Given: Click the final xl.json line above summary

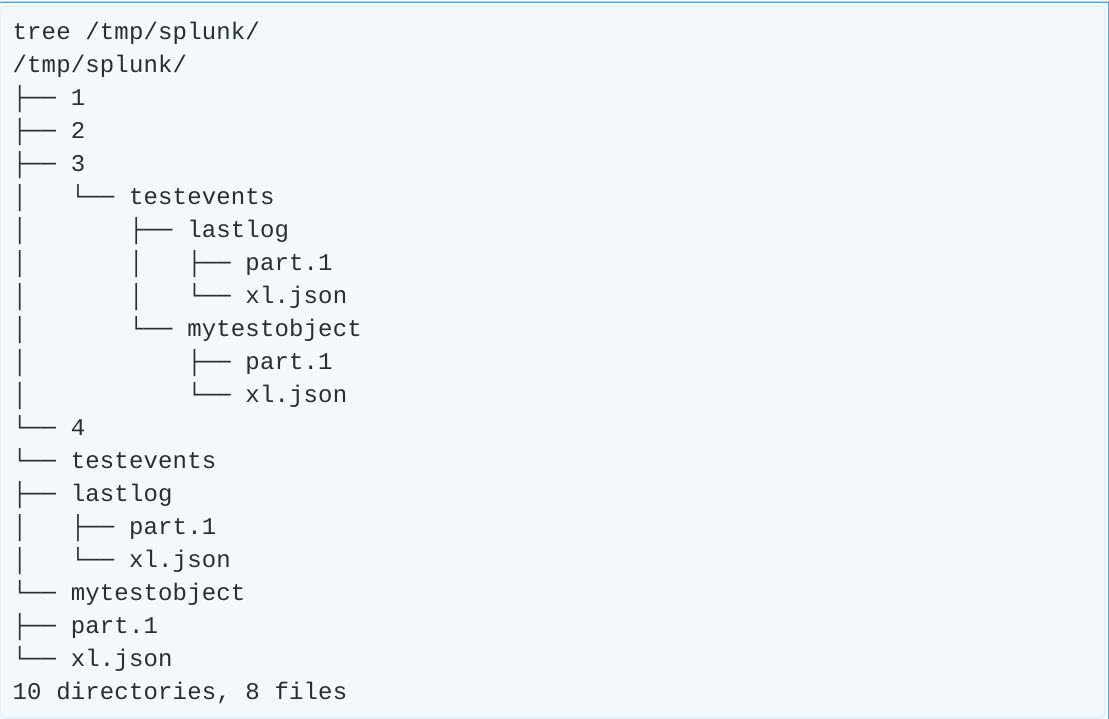Looking at the screenshot, I should coord(121,659).
